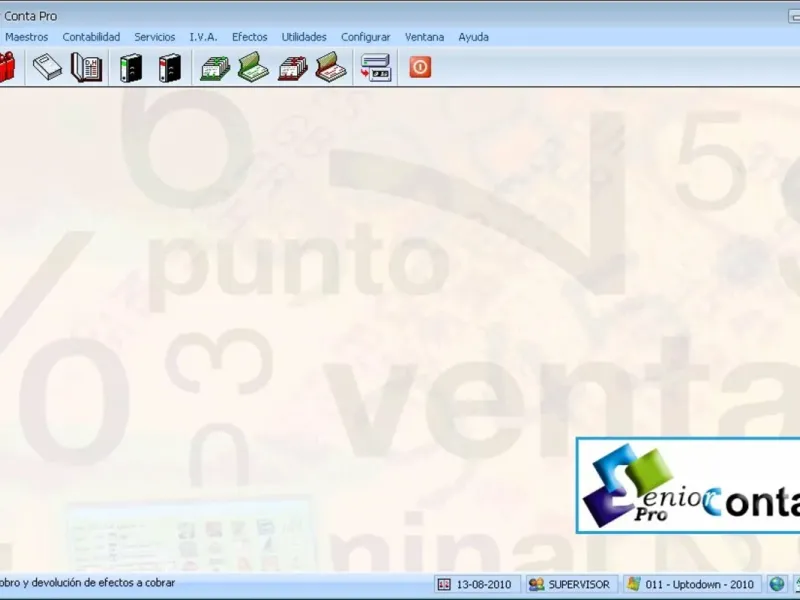Click the 011 - Uptodown - 2010 status entry
The width and height of the screenshot is (800, 600).
[699, 584]
